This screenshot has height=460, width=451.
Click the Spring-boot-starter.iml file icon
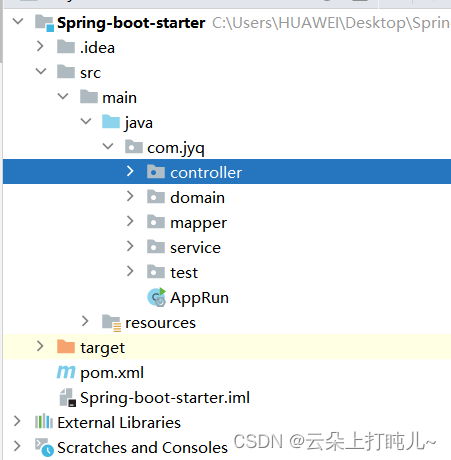coord(68,397)
